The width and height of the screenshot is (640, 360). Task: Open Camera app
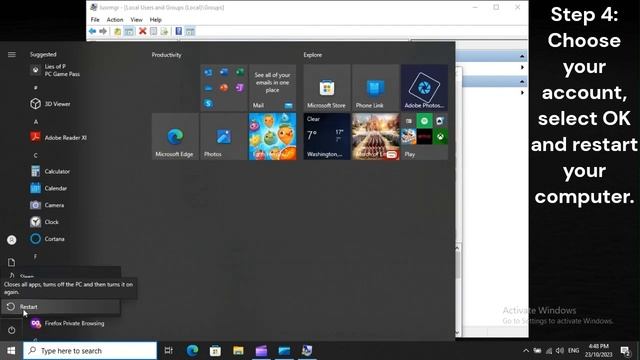[47, 205]
